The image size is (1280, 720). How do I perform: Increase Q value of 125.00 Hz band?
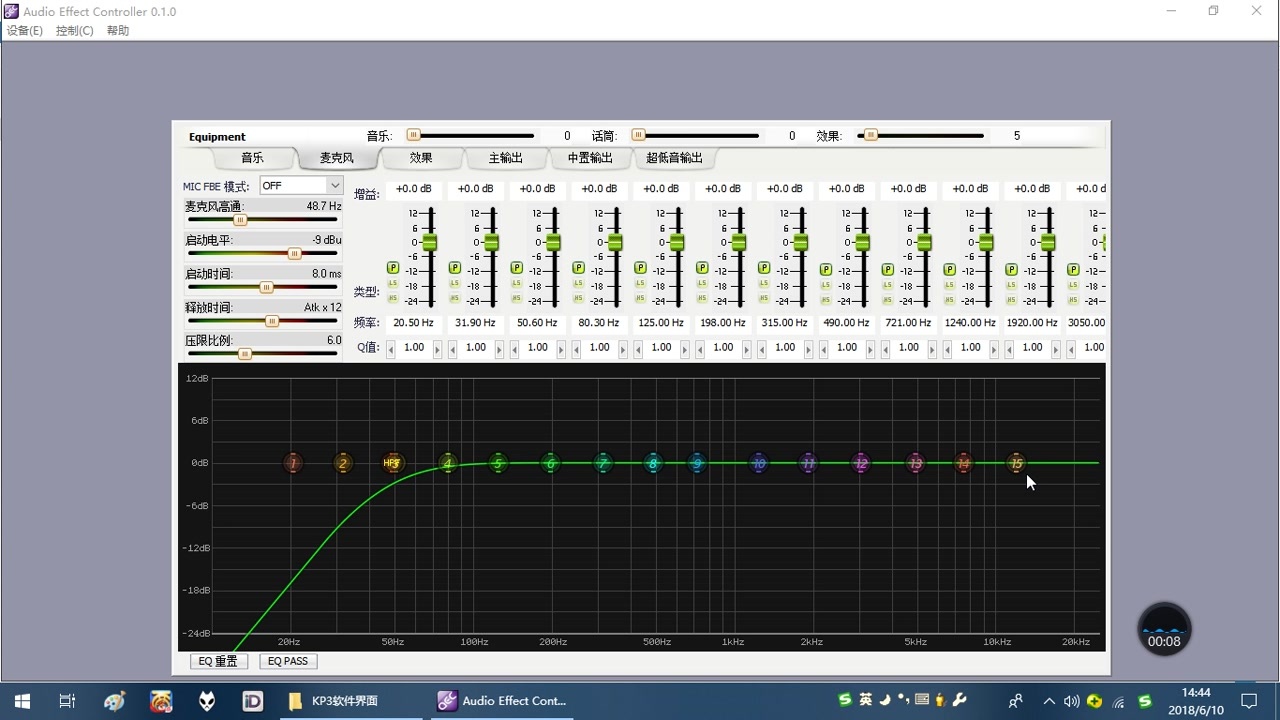(685, 348)
